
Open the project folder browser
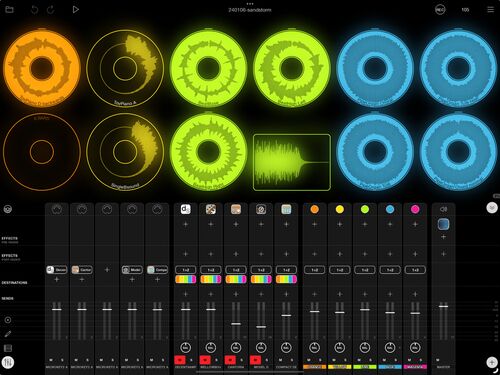pyautogui.click(x=9, y=9)
